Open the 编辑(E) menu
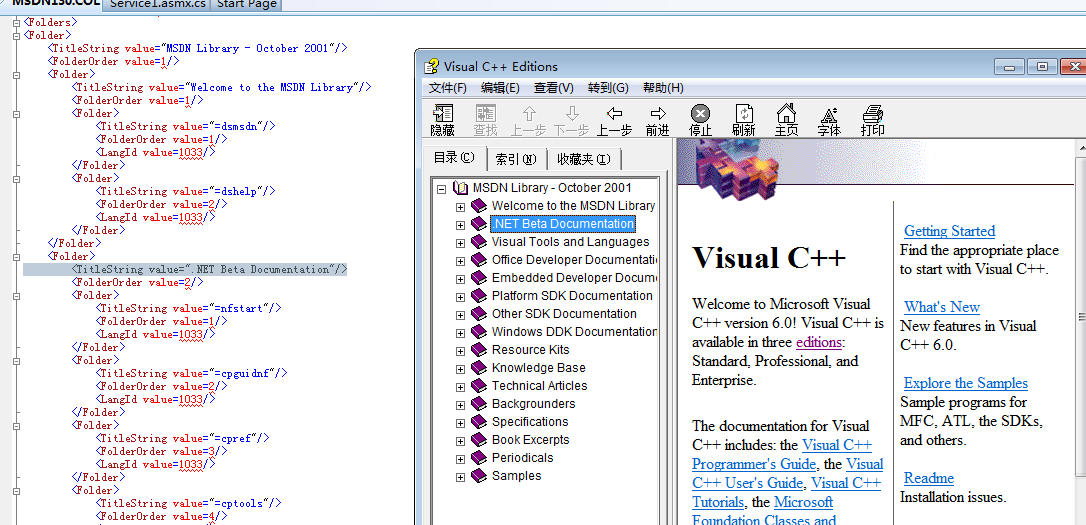The height and width of the screenshot is (525, 1086). click(500, 88)
